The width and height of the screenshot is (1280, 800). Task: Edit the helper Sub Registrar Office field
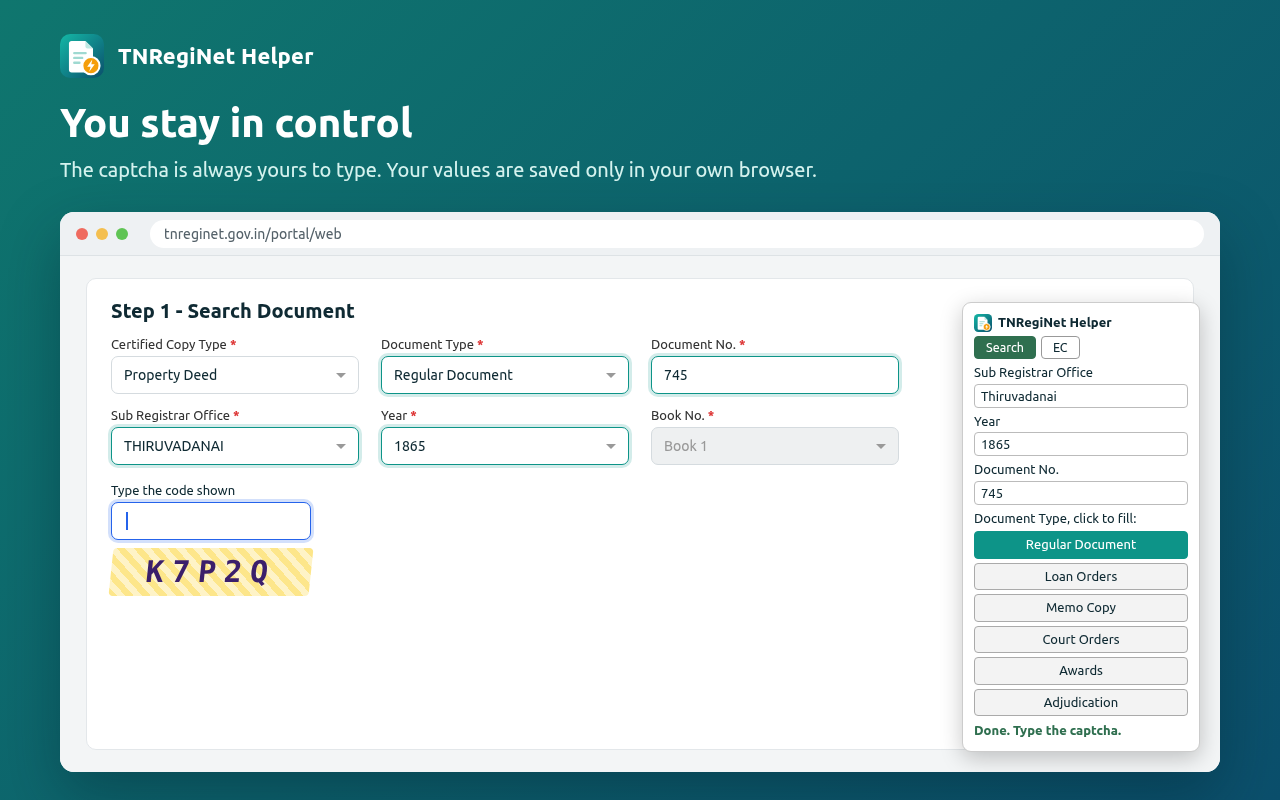1081,396
